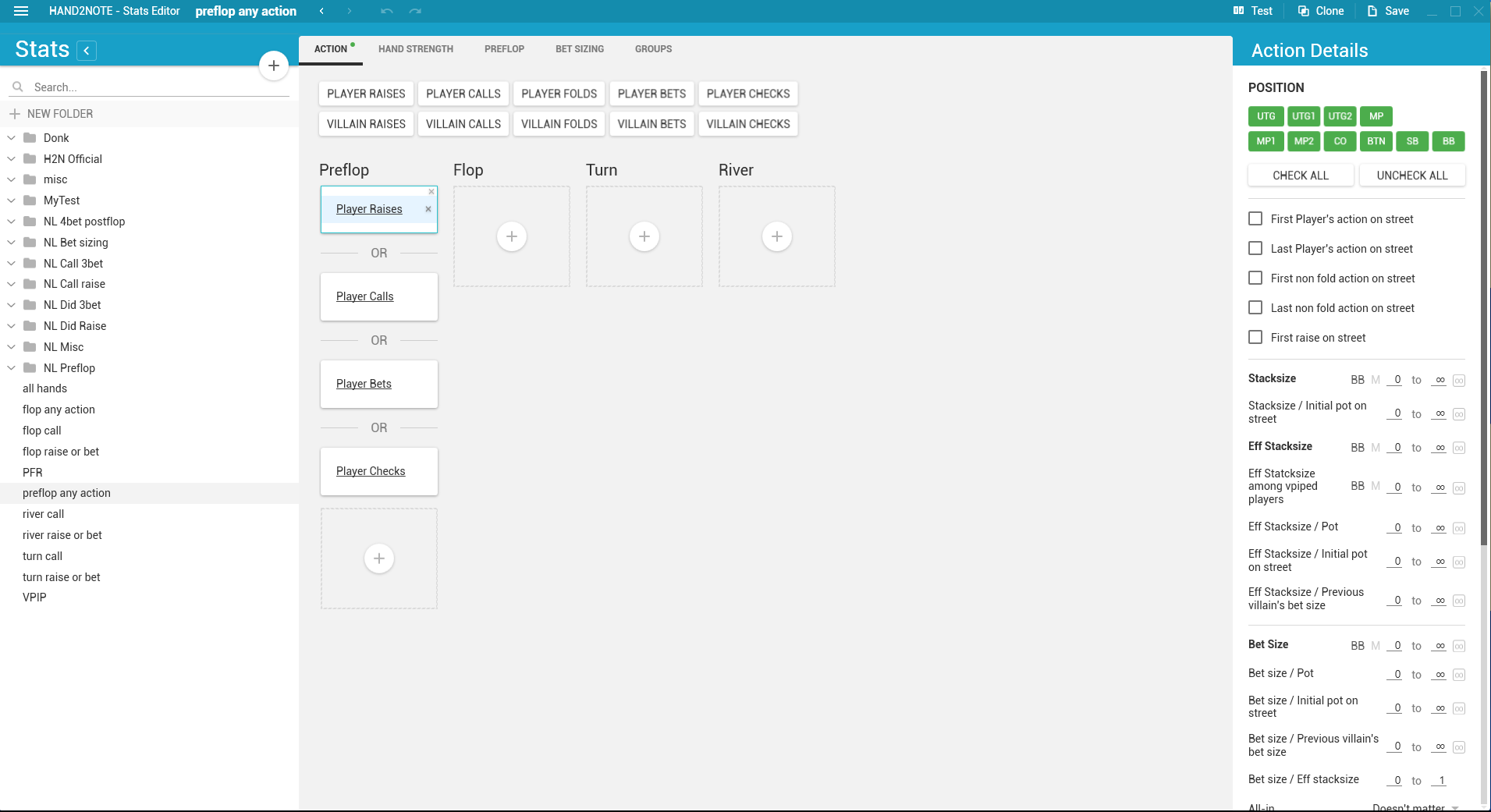Click CHECK ALL positions
Image resolution: width=1491 pixels, height=812 pixels.
pos(1301,176)
